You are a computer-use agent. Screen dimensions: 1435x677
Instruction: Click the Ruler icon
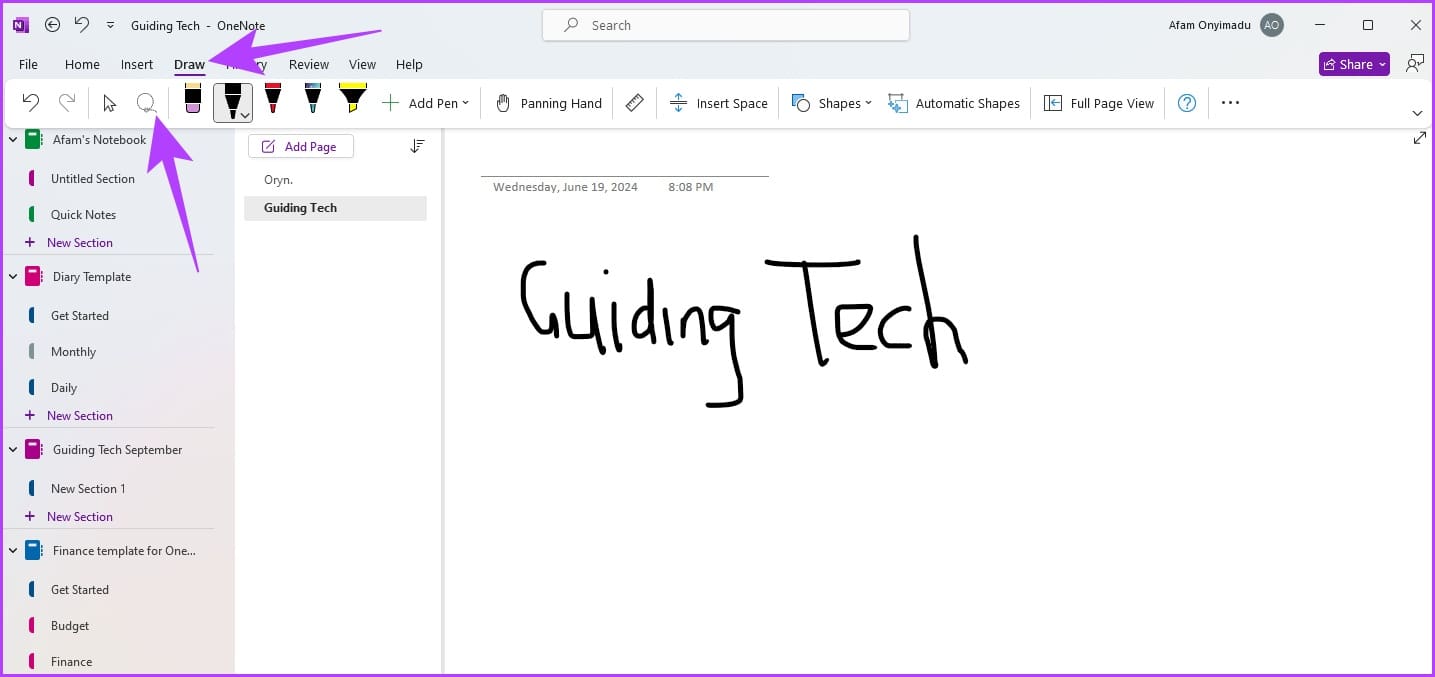tap(634, 102)
